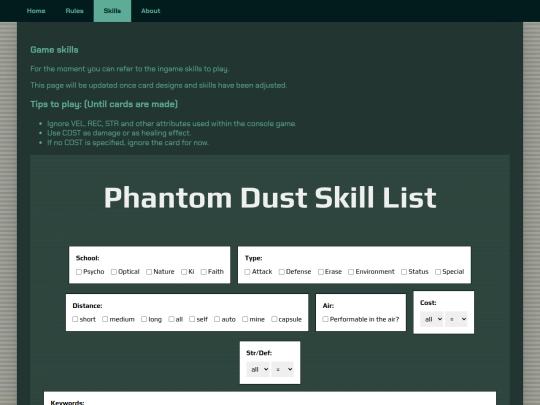Viewport: 540px width, 405px height.
Task: Click the 'School:' filter label
Action: pos(87,258)
